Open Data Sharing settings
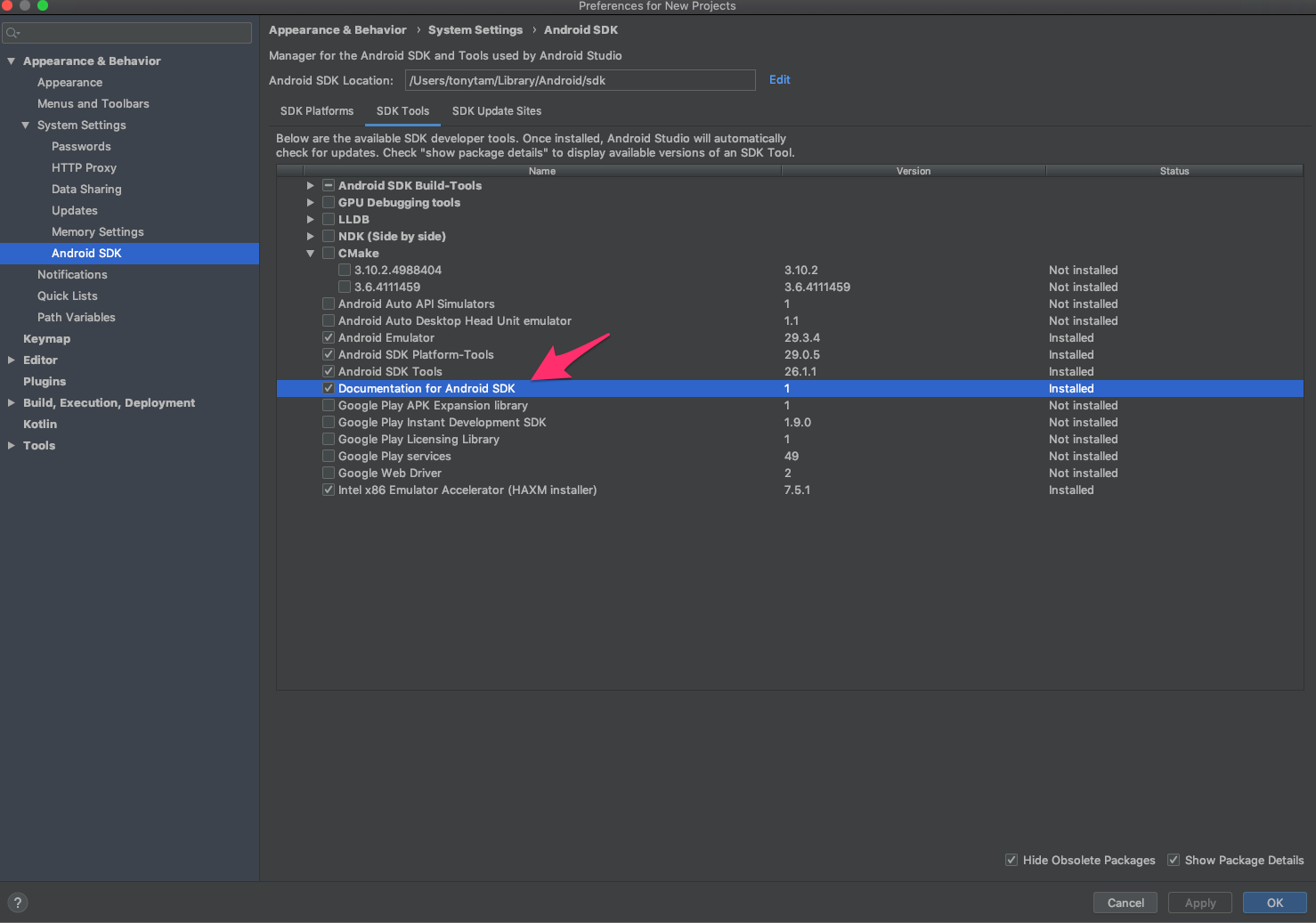The image size is (1316, 923). tap(86, 189)
